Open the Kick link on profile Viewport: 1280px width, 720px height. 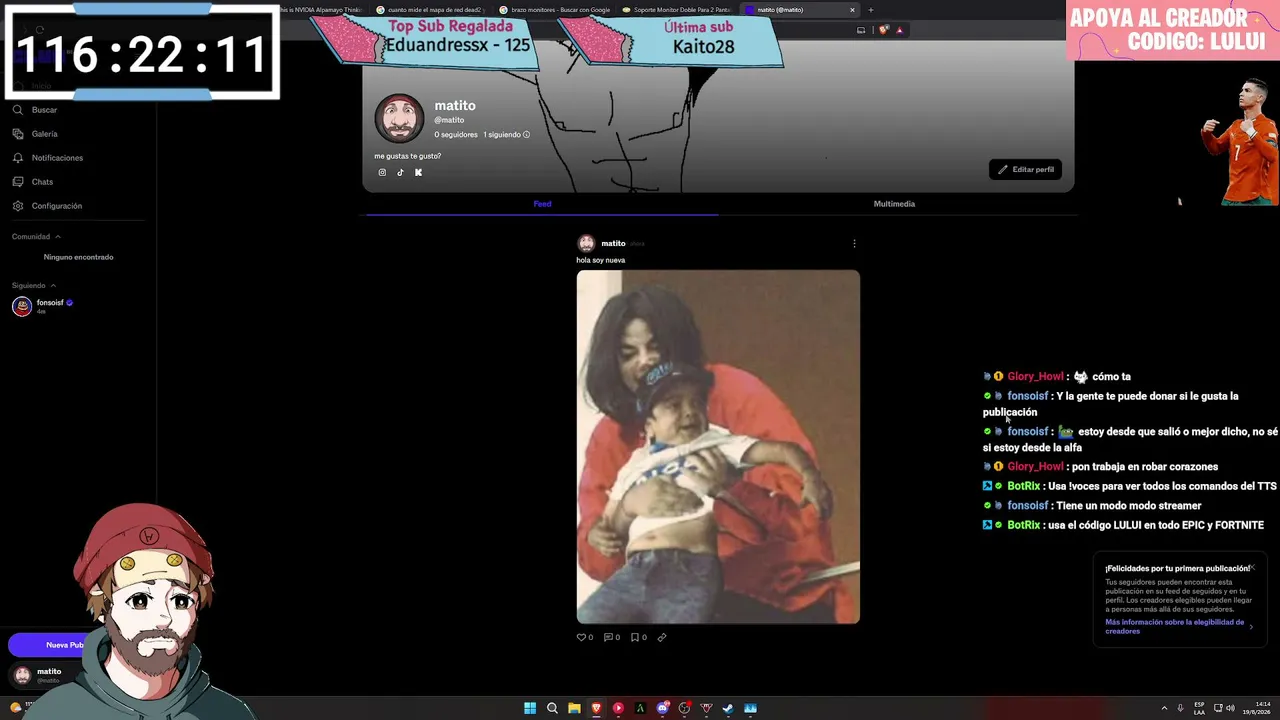point(418,172)
